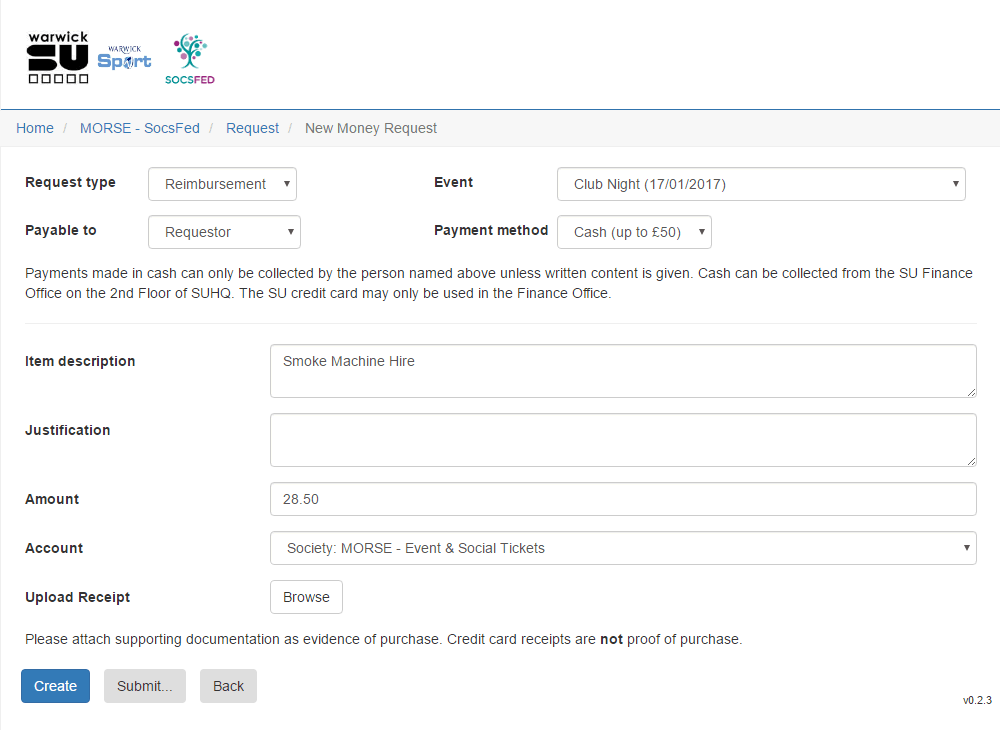Click the New Money Request breadcrumb text
Viewport: 1000px width, 730px height.
[x=371, y=128]
